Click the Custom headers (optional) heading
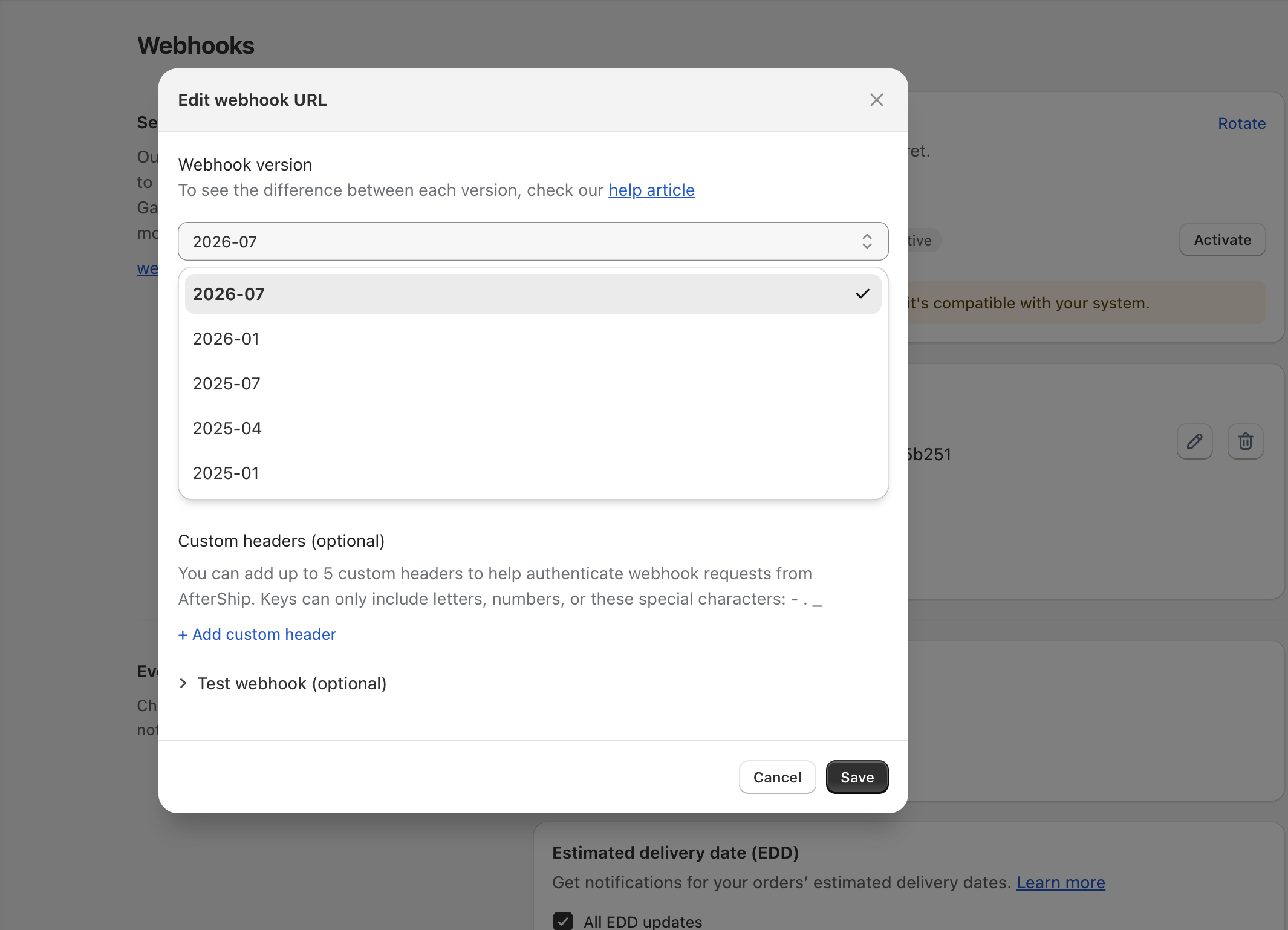This screenshot has height=930, width=1288. [281, 541]
